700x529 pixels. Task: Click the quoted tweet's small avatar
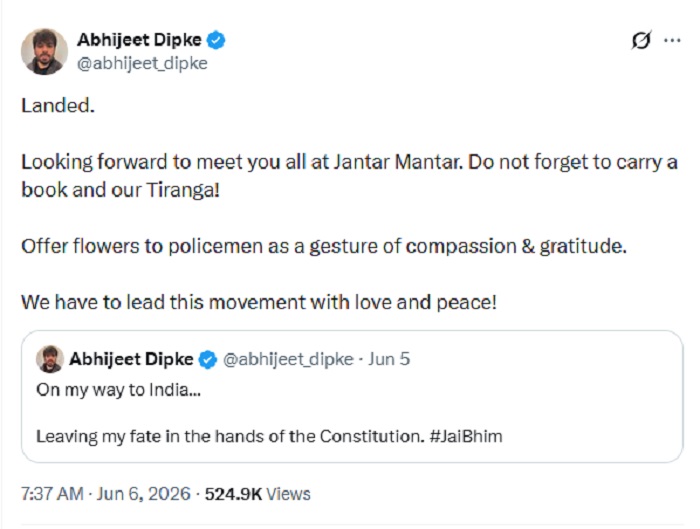coord(50,359)
